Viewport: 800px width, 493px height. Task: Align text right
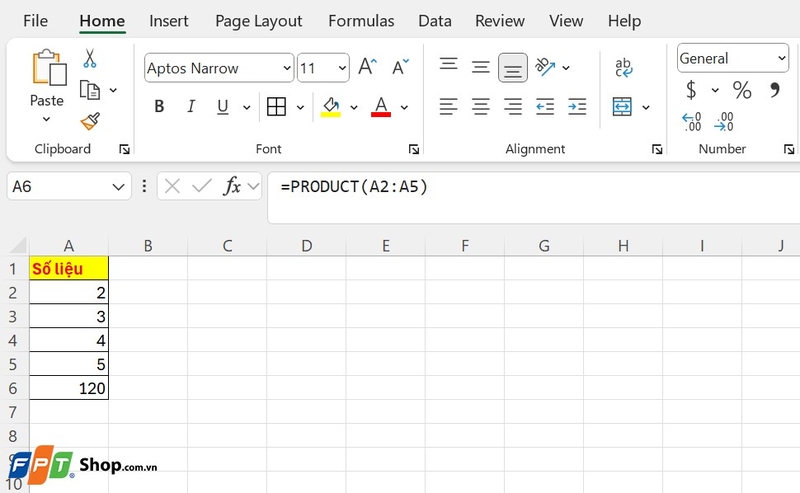[513, 107]
